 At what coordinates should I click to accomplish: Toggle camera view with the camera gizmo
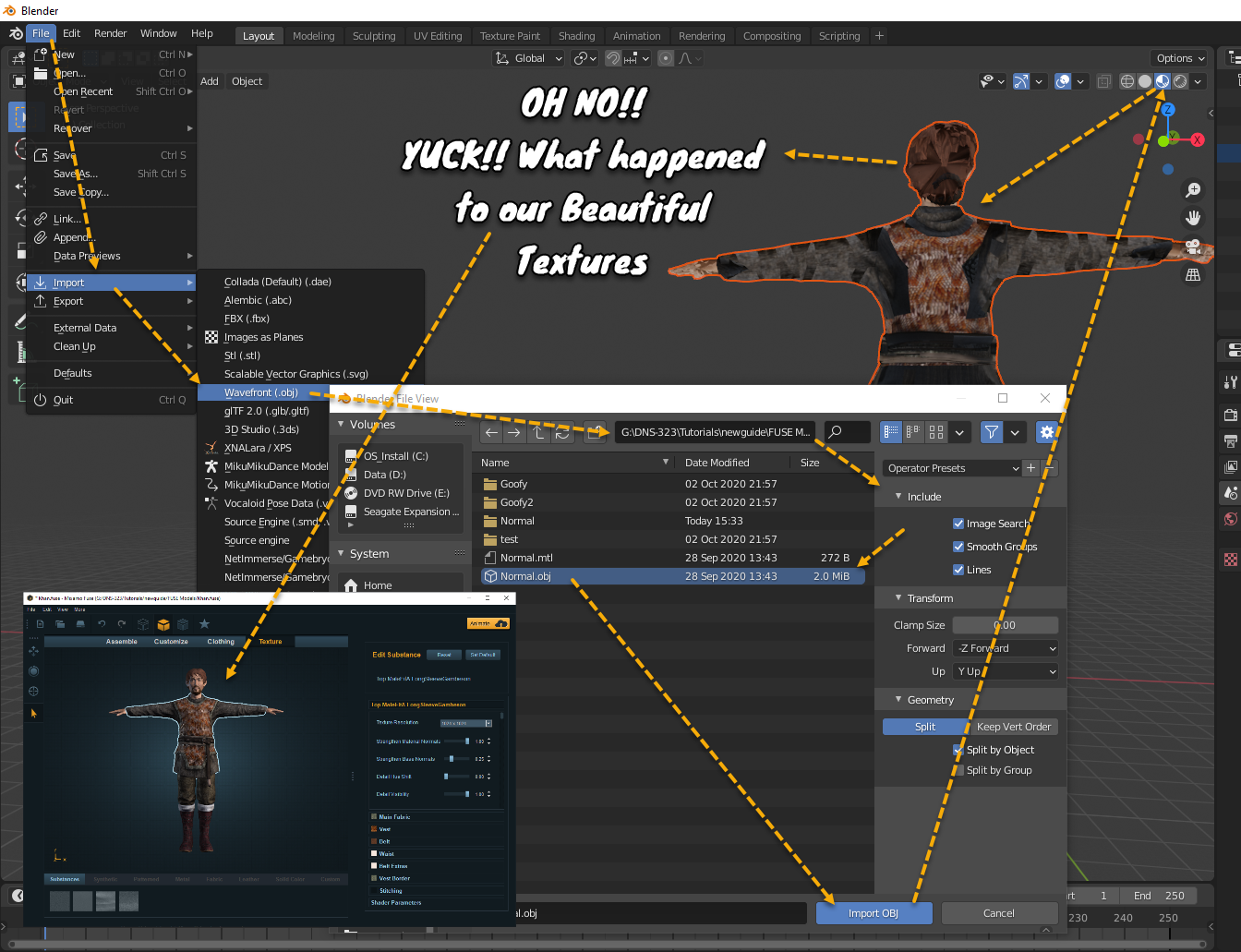(1193, 247)
